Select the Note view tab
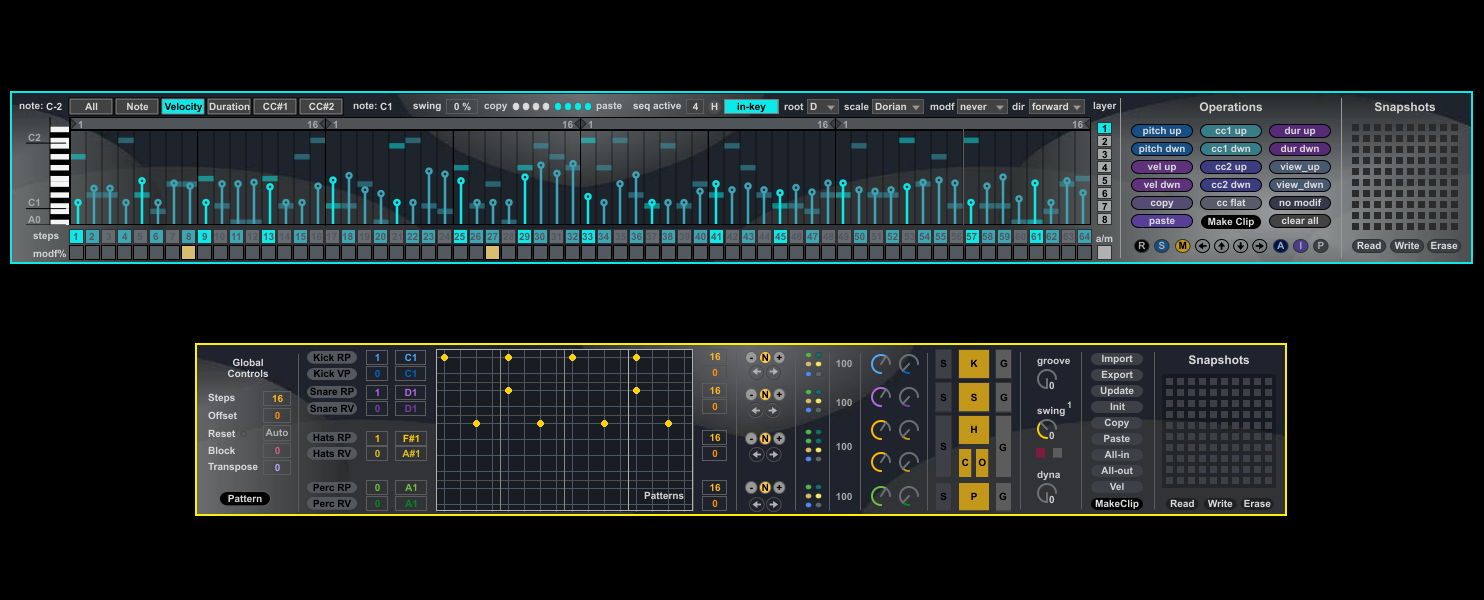This screenshot has height=600, width=1484. (137, 106)
